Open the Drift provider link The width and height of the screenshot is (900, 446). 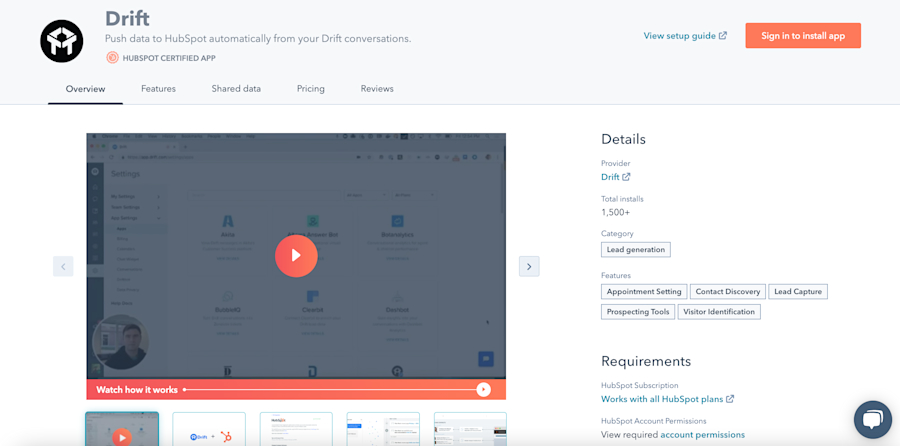pos(610,177)
